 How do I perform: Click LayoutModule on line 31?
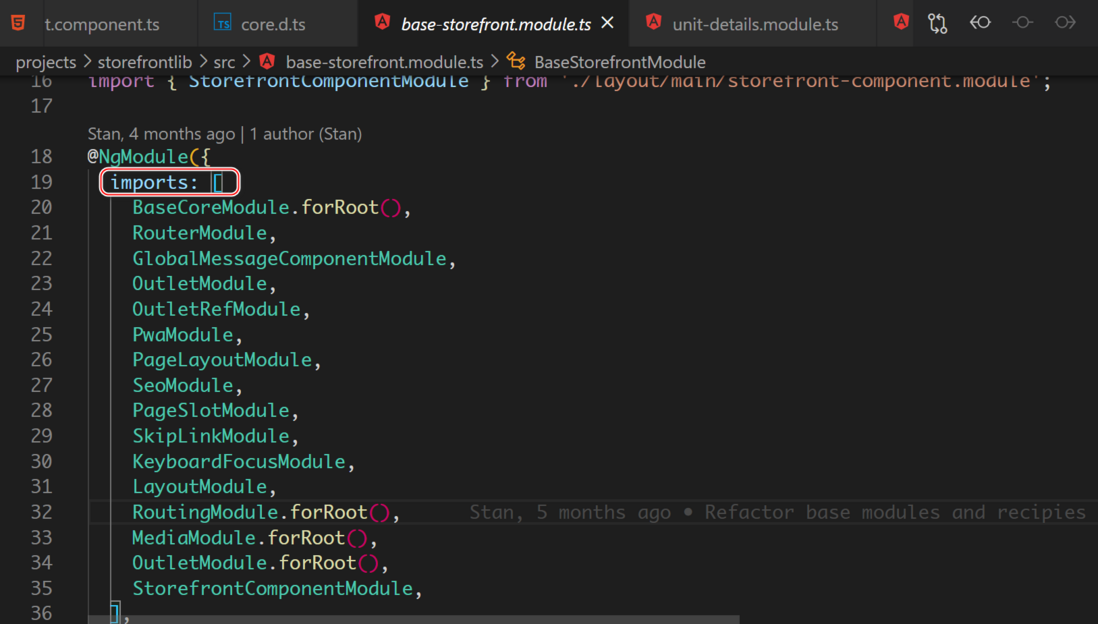[200, 487]
